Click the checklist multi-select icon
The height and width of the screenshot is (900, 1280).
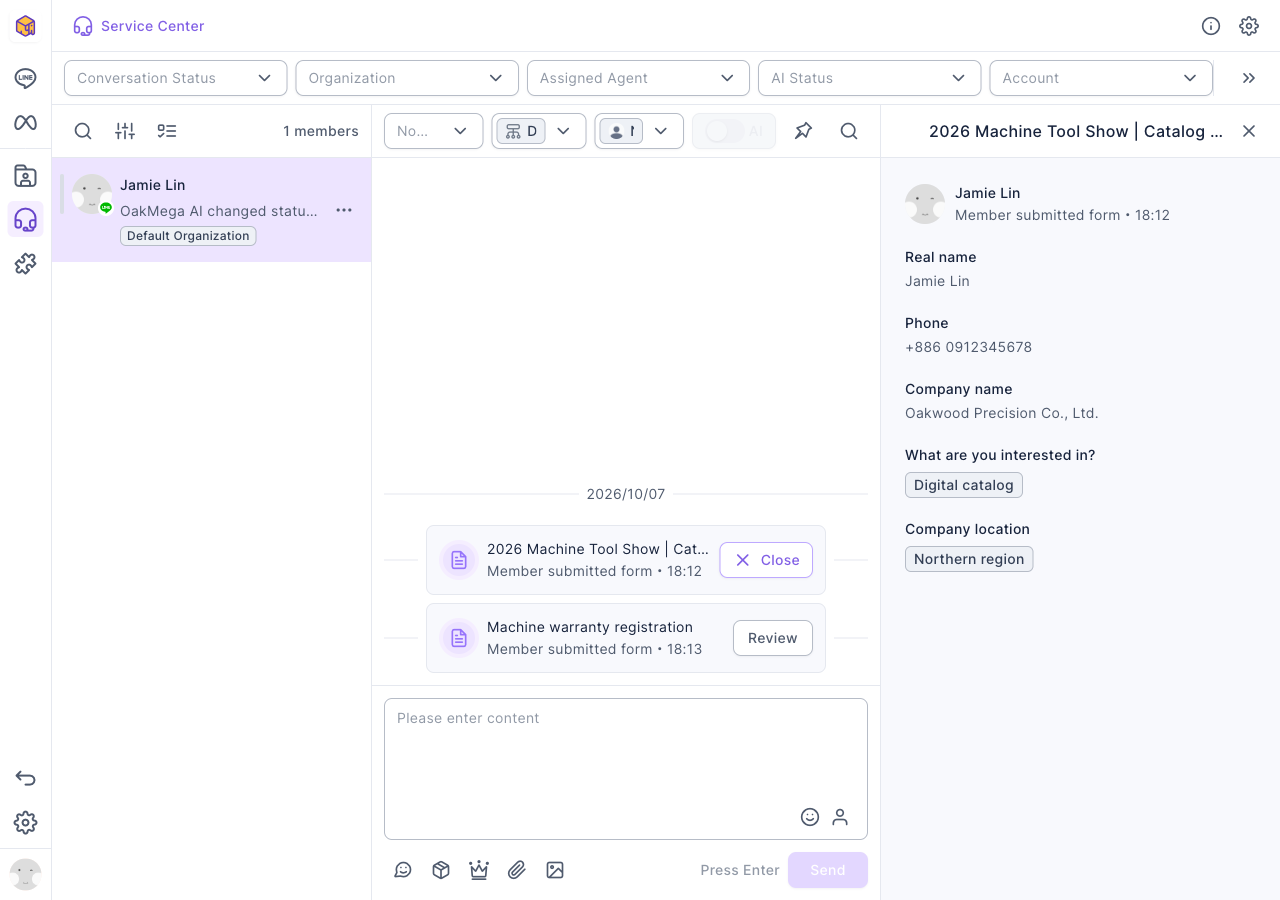167,131
